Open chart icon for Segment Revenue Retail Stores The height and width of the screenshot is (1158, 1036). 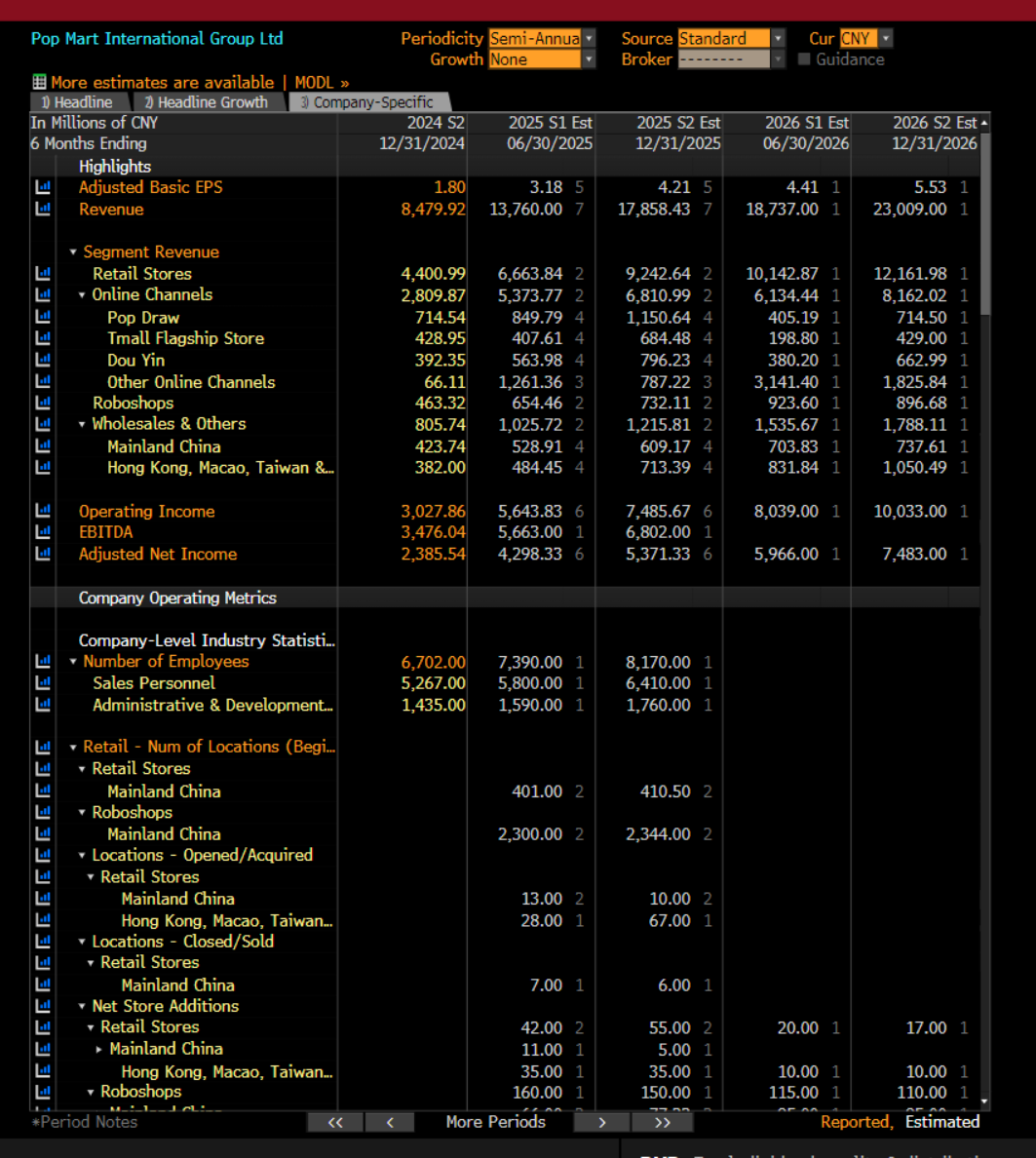click(x=43, y=274)
